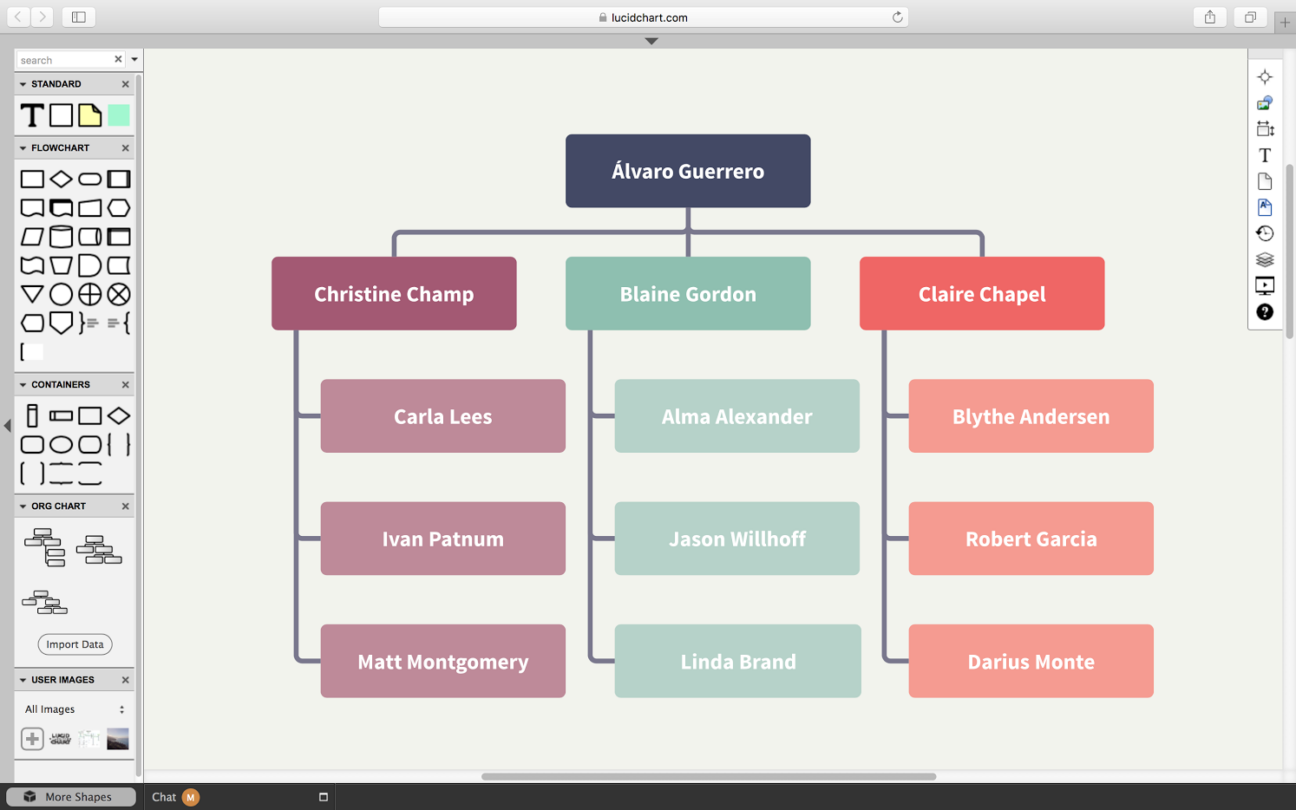The width and height of the screenshot is (1296, 810).
Task: Open the text options T icon in right dock
Action: [x=1265, y=155]
